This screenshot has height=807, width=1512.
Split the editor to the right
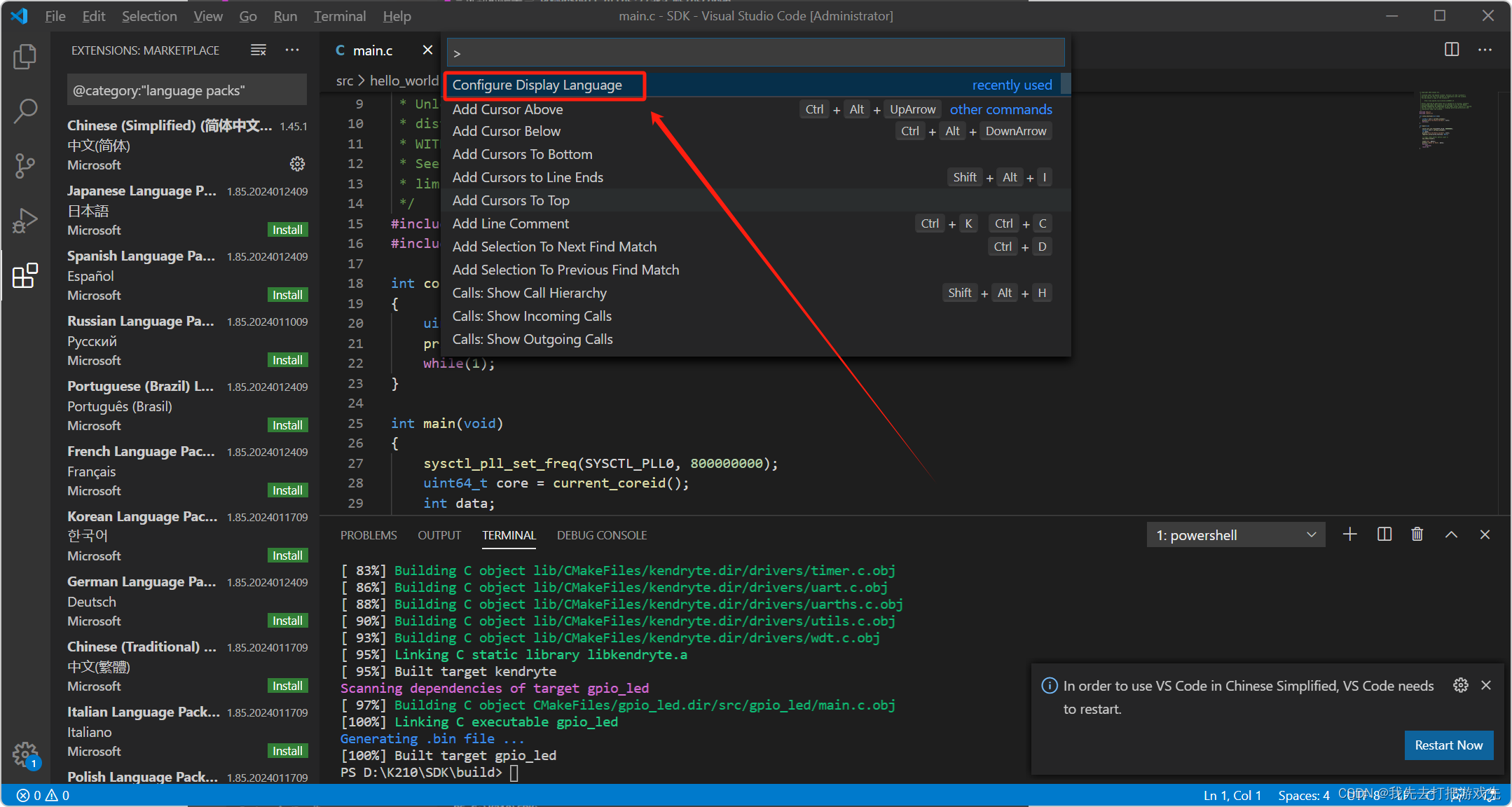pyautogui.click(x=1452, y=50)
